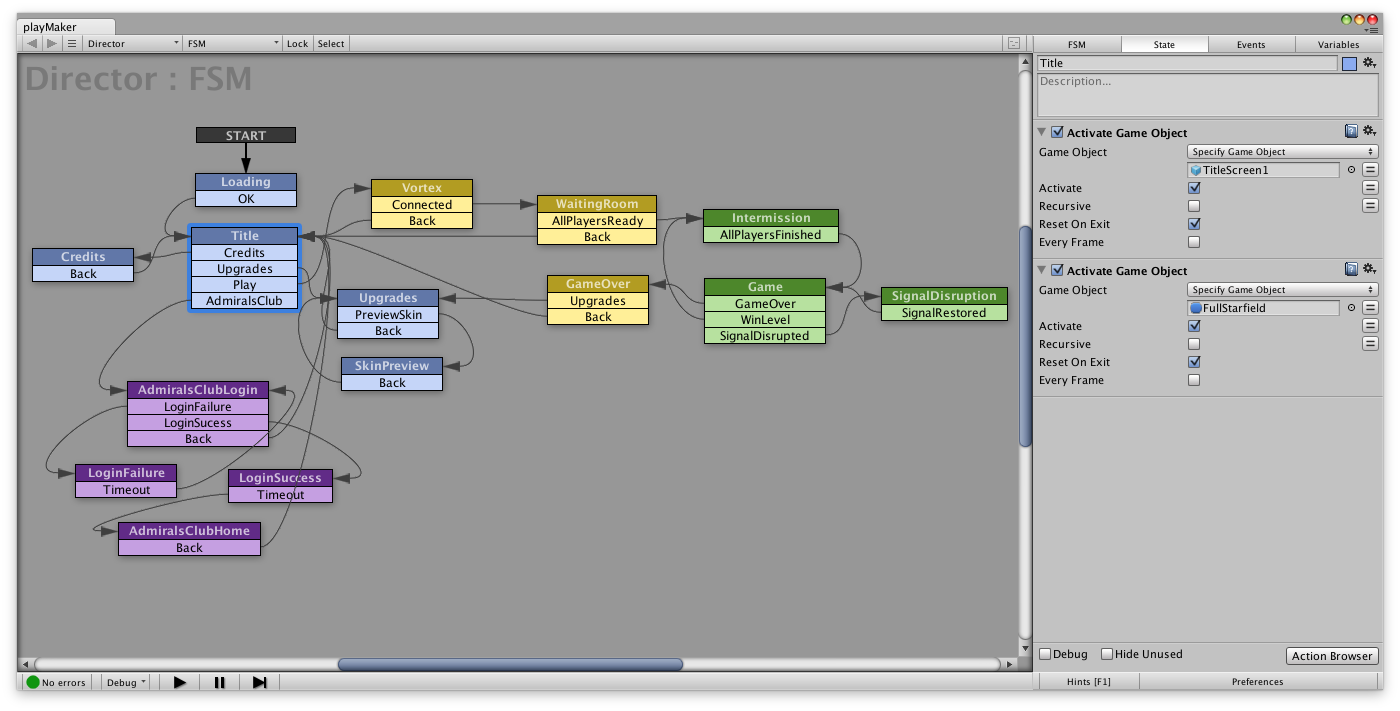Open help for the TitleScreen1 Activate Game Object action
Viewport: 1400px width, 711px height.
pyautogui.click(x=1351, y=131)
